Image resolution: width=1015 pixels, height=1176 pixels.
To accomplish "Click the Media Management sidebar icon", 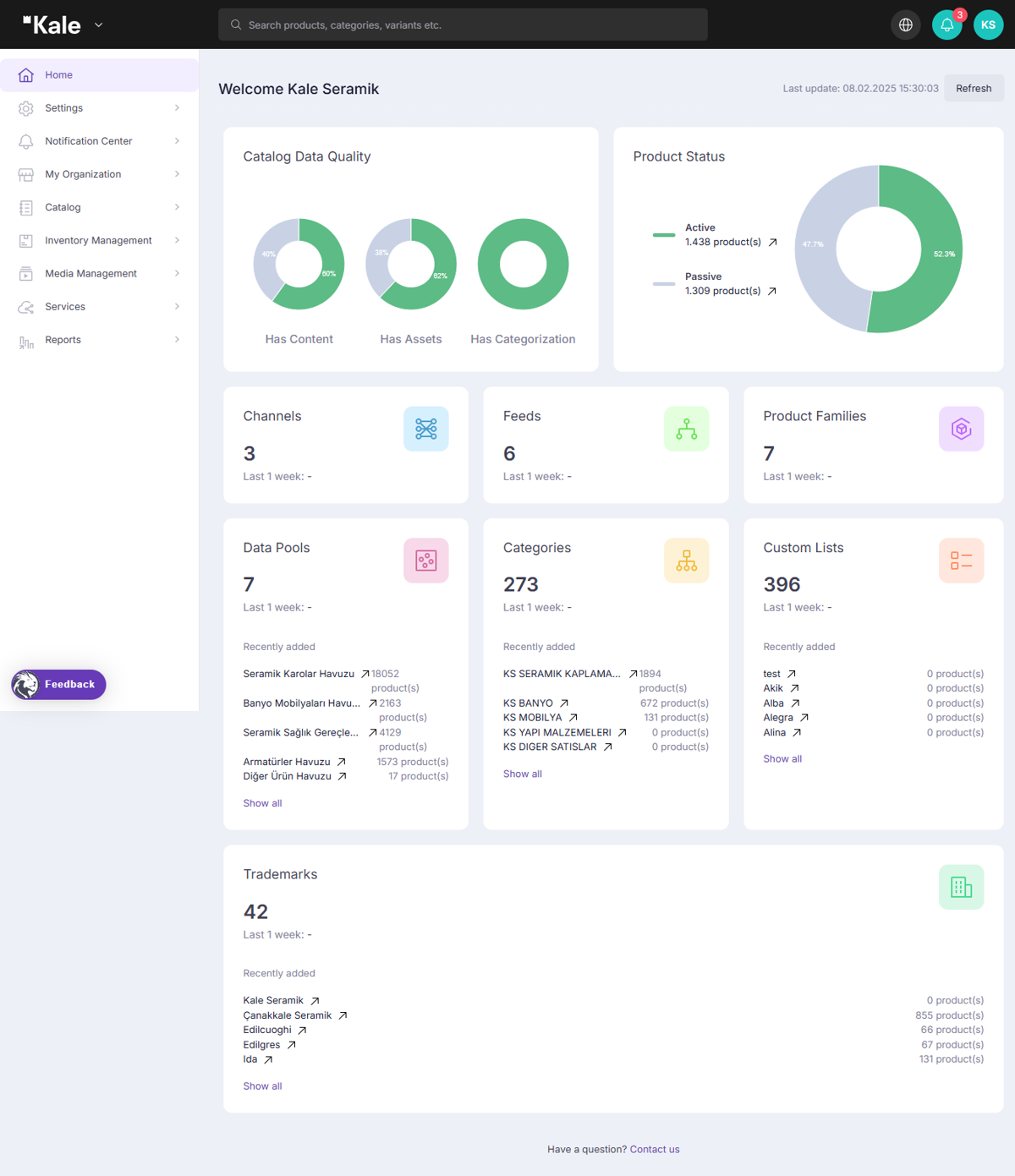I will 26,273.
